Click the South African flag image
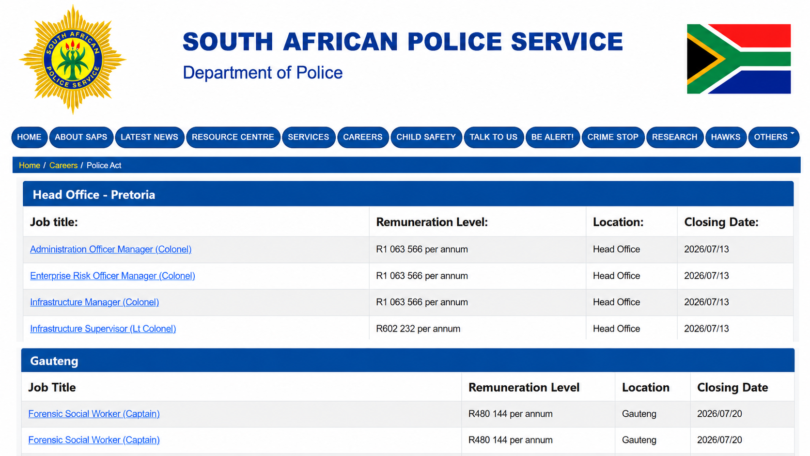Screen dimensions: 810x456 [739, 59]
